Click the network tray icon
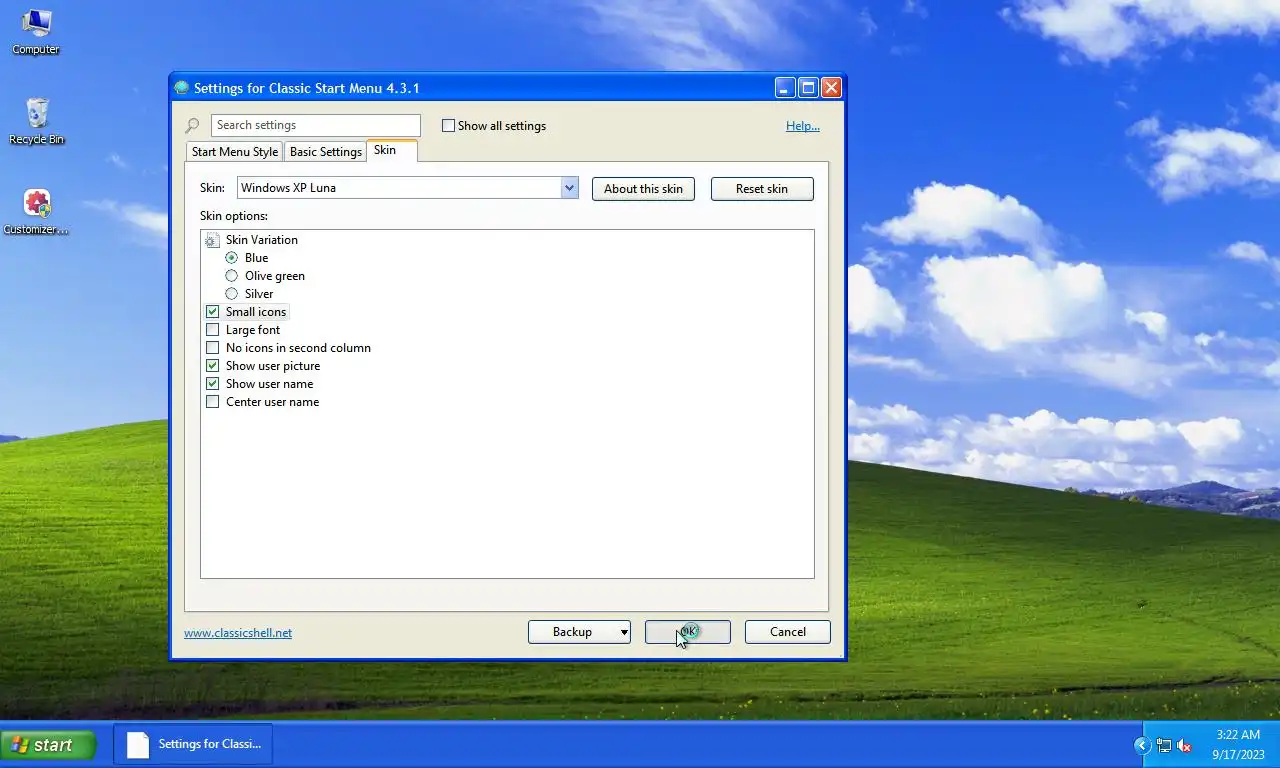 pyautogui.click(x=1164, y=745)
